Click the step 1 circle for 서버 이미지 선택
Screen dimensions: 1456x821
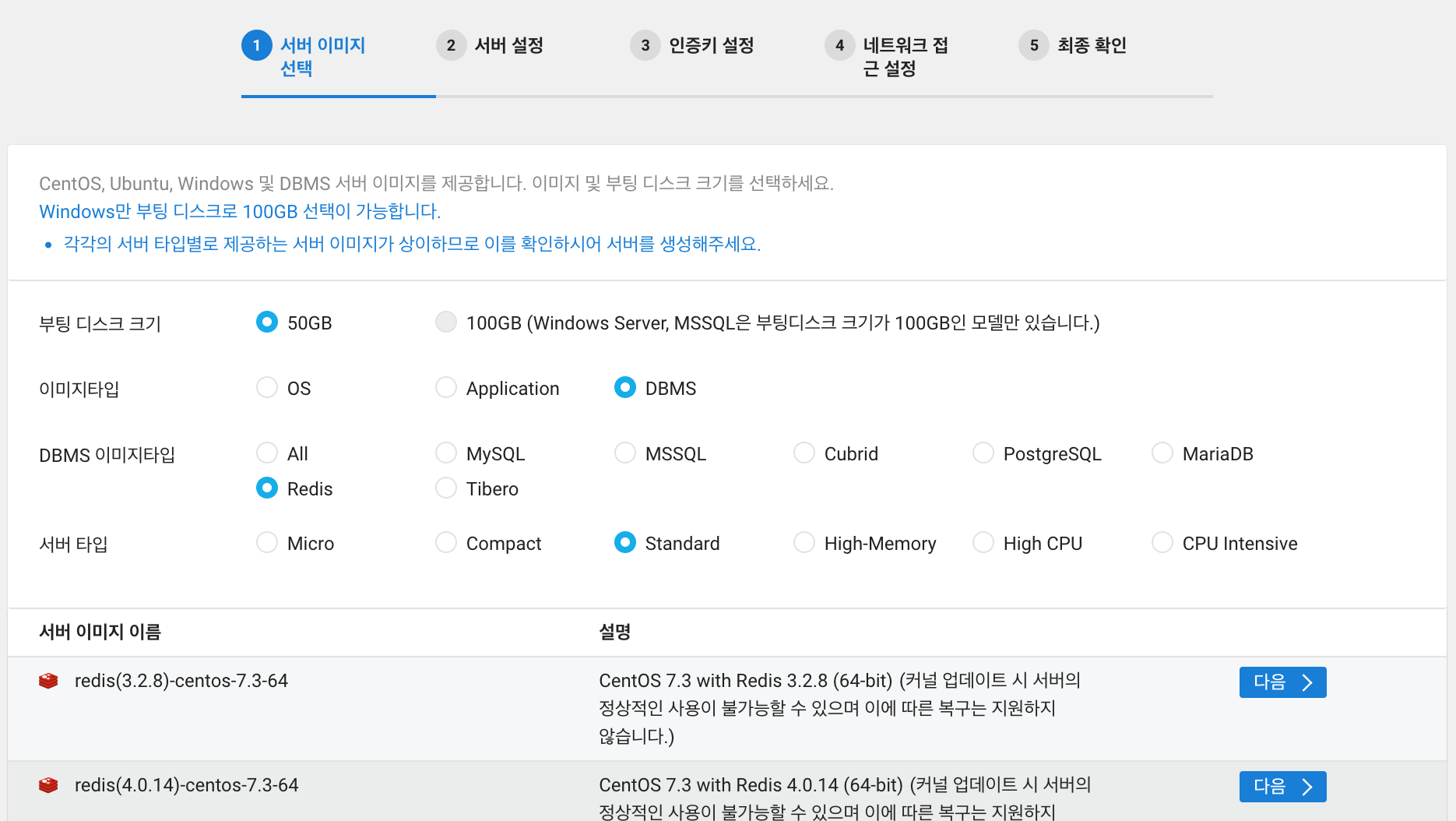257,45
